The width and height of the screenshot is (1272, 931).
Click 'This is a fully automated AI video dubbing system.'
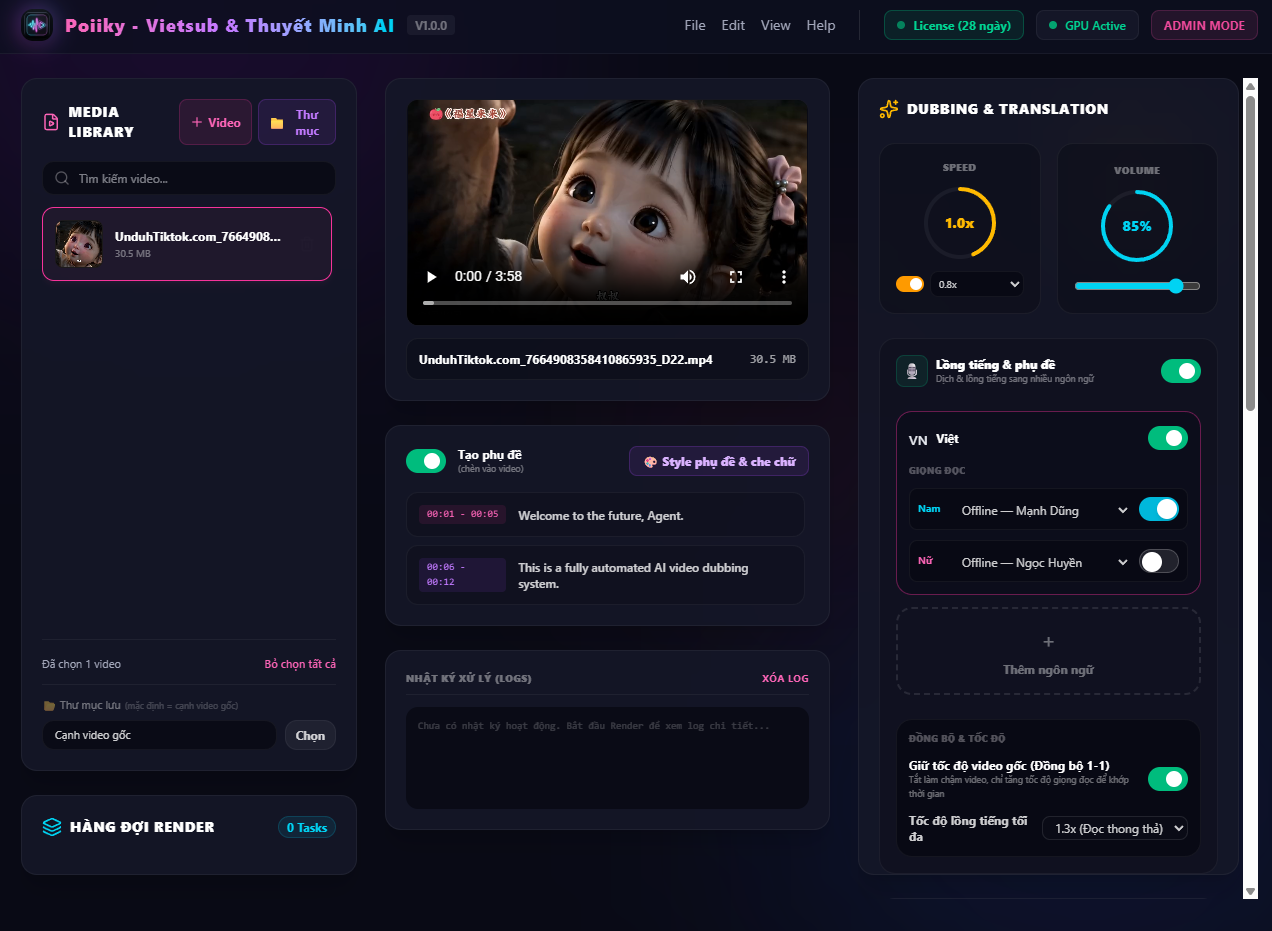633,575
